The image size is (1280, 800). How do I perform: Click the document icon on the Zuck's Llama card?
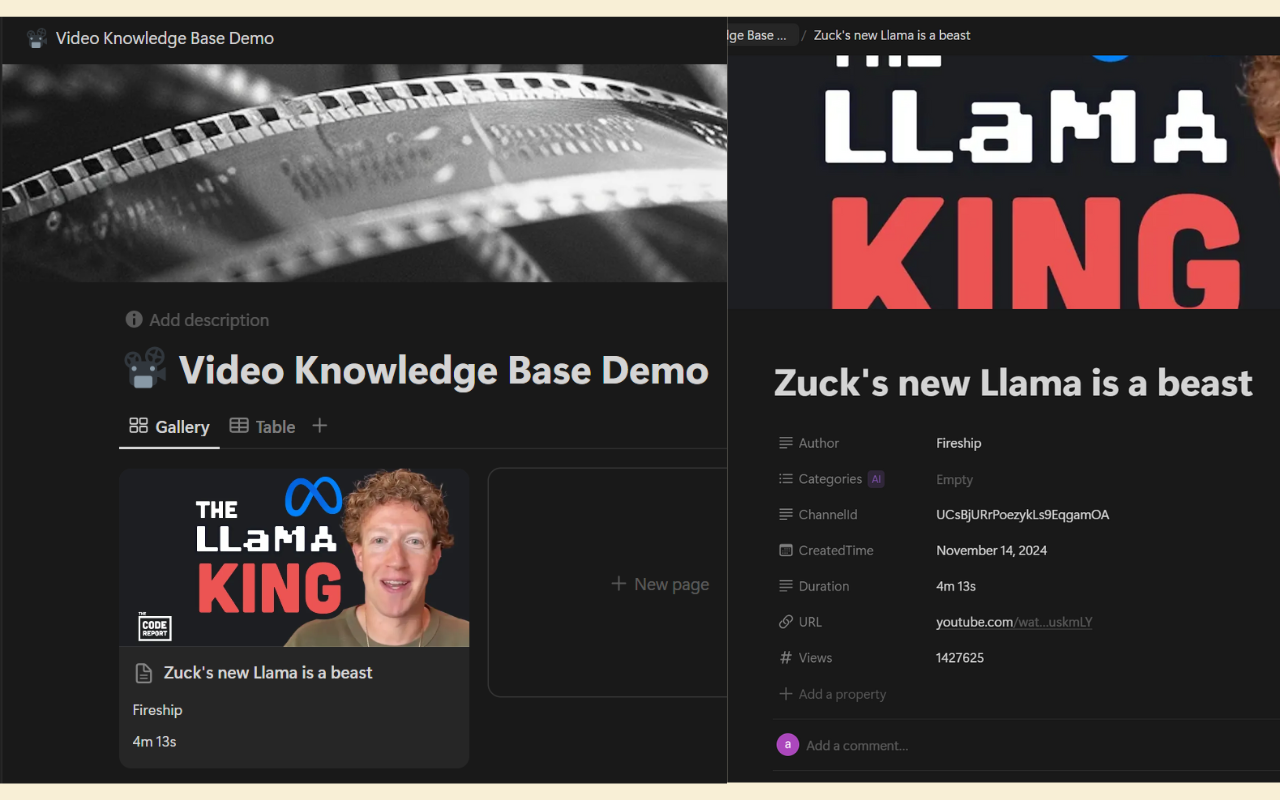(x=143, y=673)
